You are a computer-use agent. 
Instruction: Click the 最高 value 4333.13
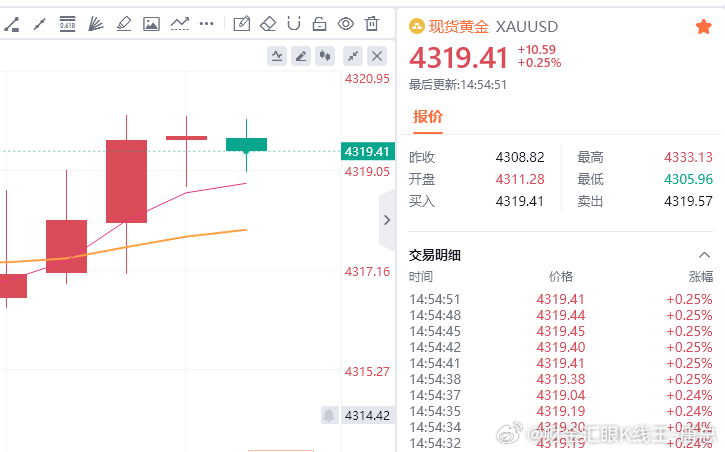coord(688,157)
